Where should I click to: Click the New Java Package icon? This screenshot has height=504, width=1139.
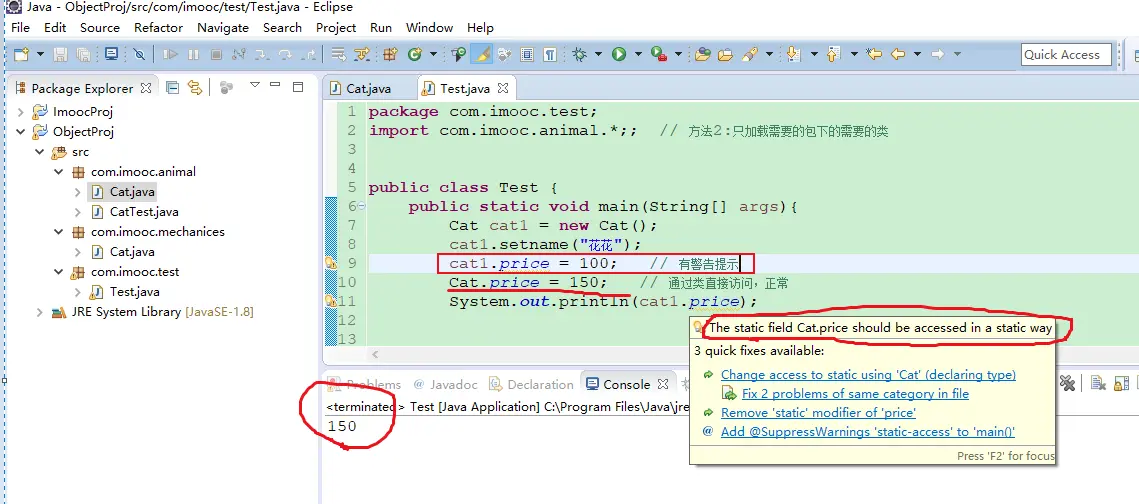point(390,54)
